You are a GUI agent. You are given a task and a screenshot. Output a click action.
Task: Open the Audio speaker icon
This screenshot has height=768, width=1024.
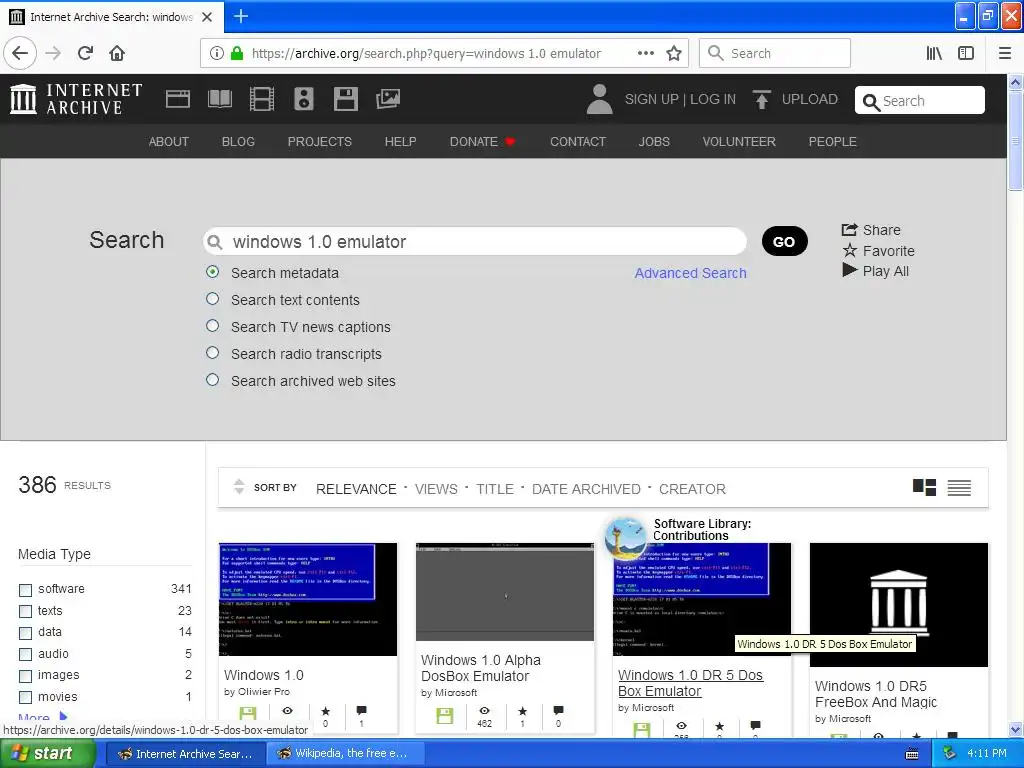point(304,99)
